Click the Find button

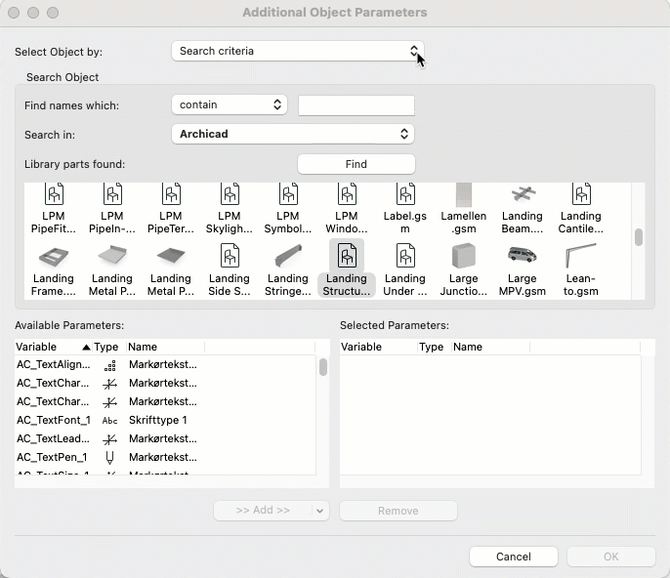point(356,164)
